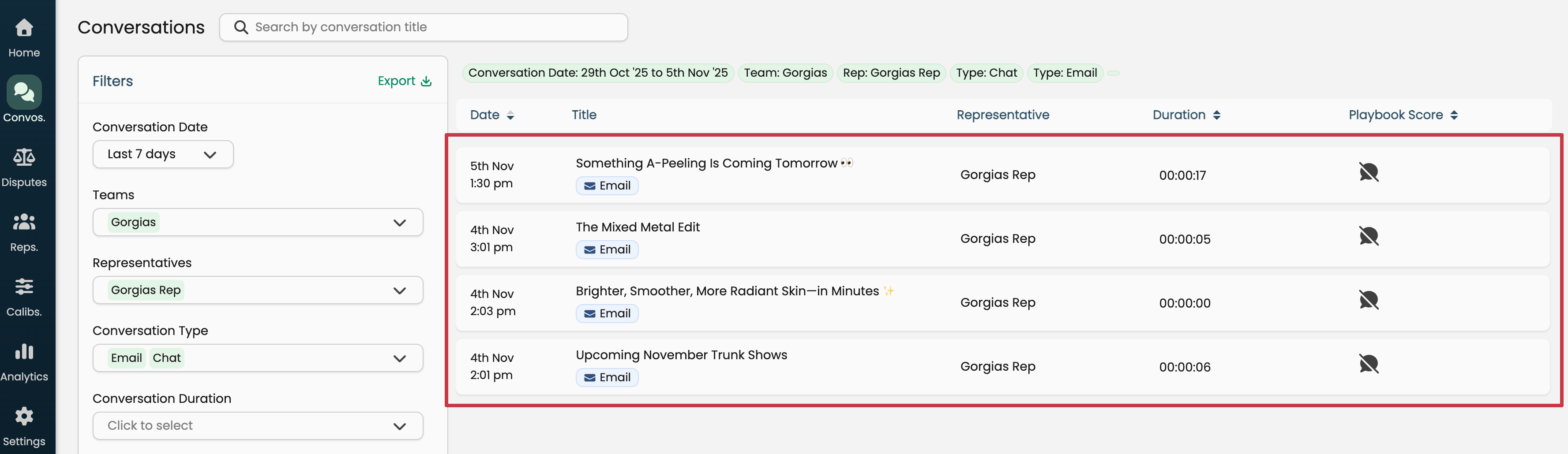The height and width of the screenshot is (454, 1568).
Task: Open Analytics bar chart in sidebar
Action: [x=24, y=352]
